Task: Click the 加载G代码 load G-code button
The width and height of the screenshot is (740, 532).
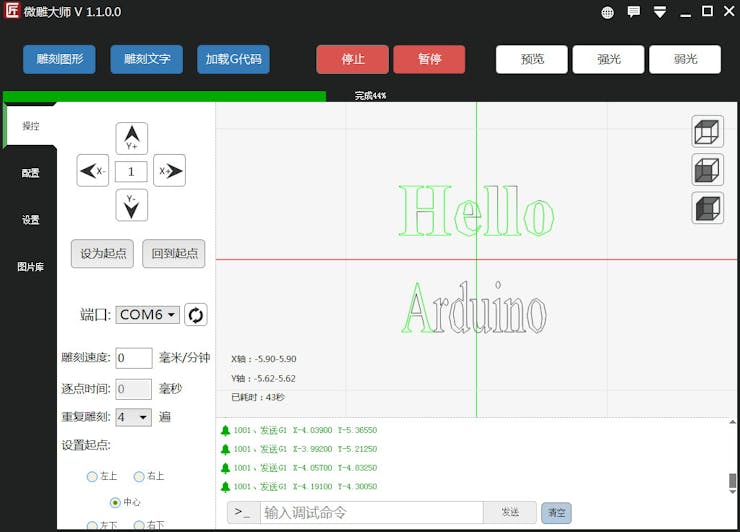Action: (234, 59)
